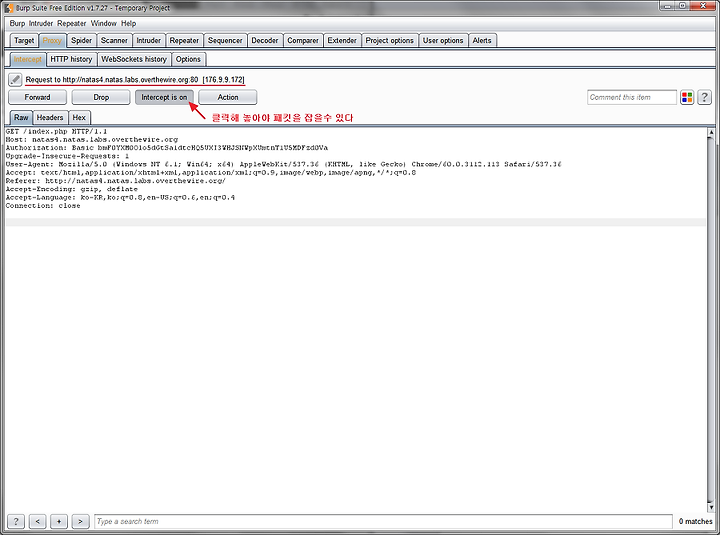Open the Repeater menu in menu bar
Viewport: 720px width, 535px height.
tap(72, 23)
